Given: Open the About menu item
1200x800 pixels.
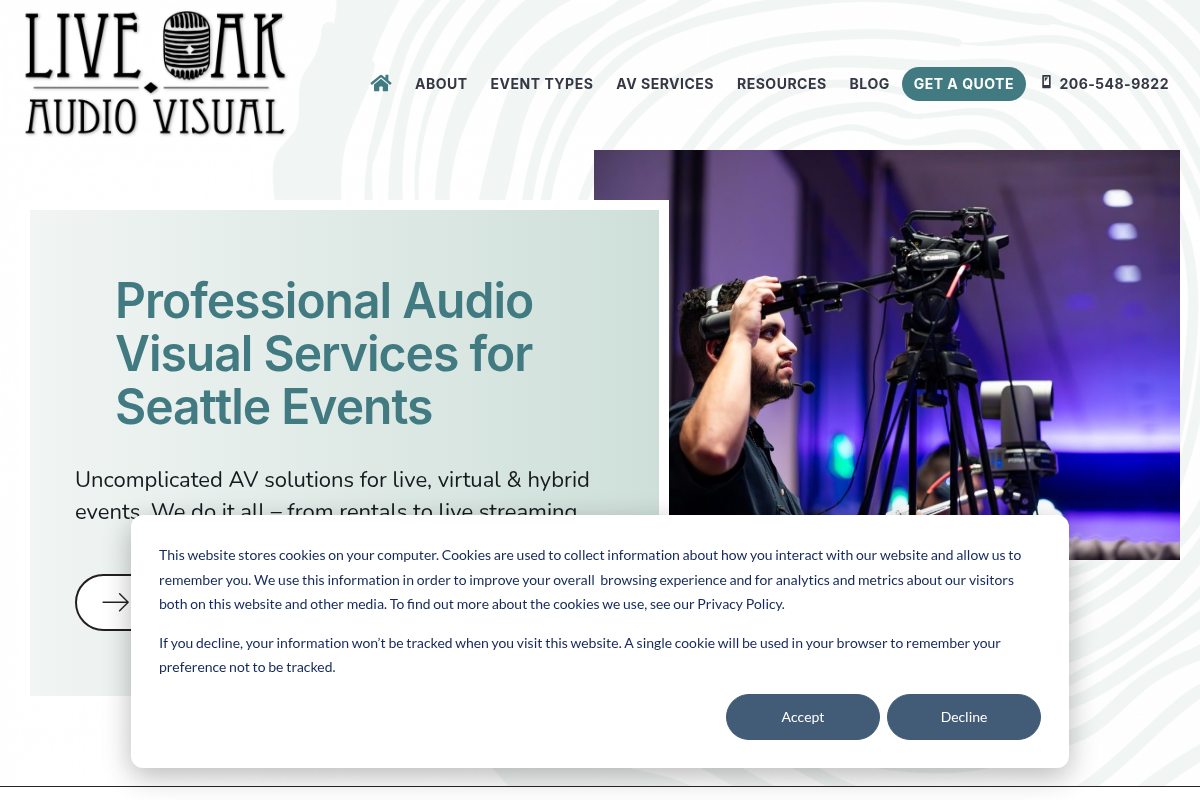Looking at the screenshot, I should [441, 84].
